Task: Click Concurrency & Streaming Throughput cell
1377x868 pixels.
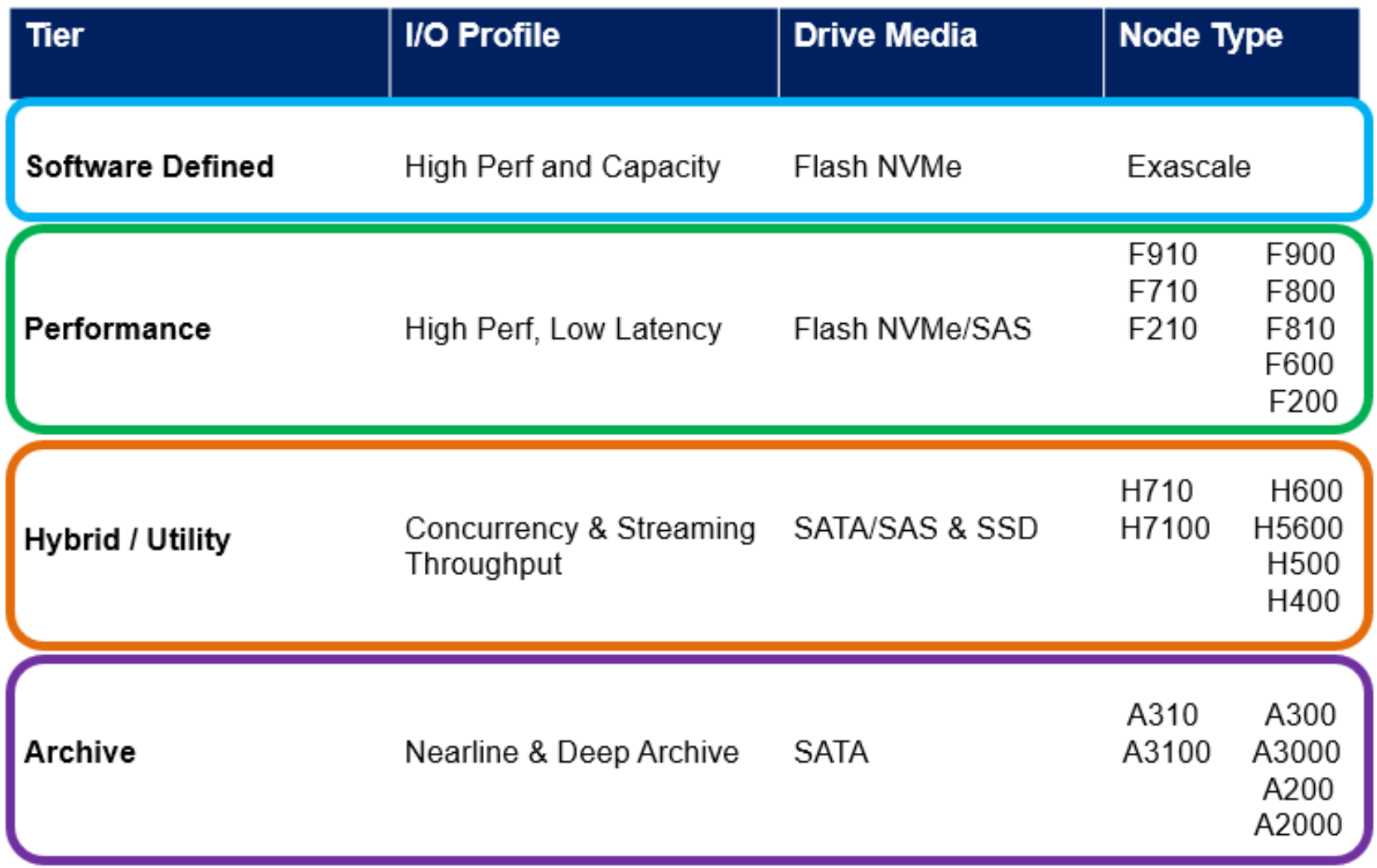Action: (580, 546)
